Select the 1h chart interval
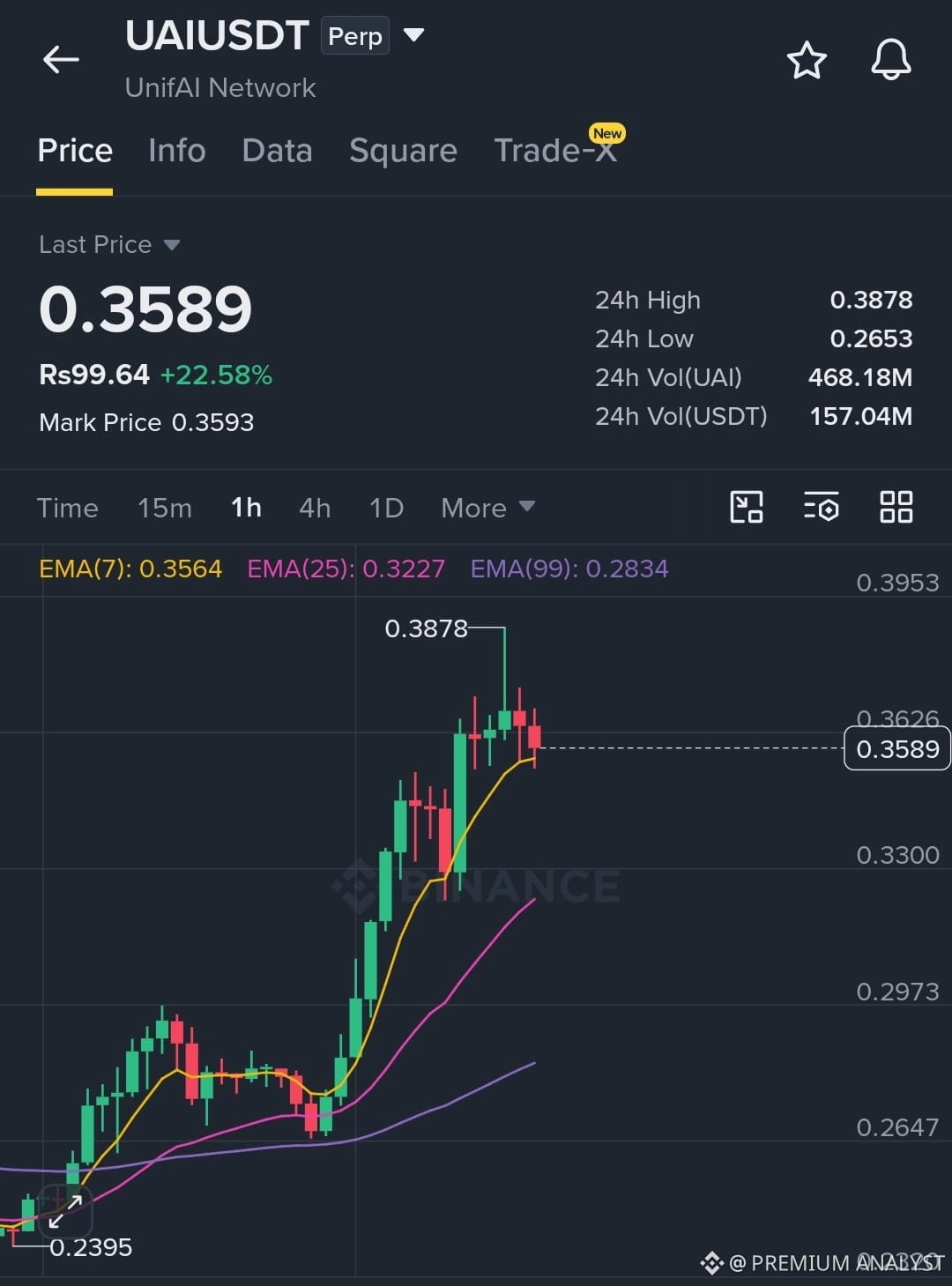952x1286 pixels. click(x=246, y=508)
